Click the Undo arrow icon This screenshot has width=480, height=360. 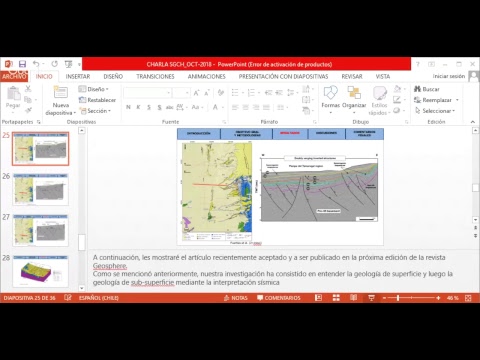click(x=36, y=64)
